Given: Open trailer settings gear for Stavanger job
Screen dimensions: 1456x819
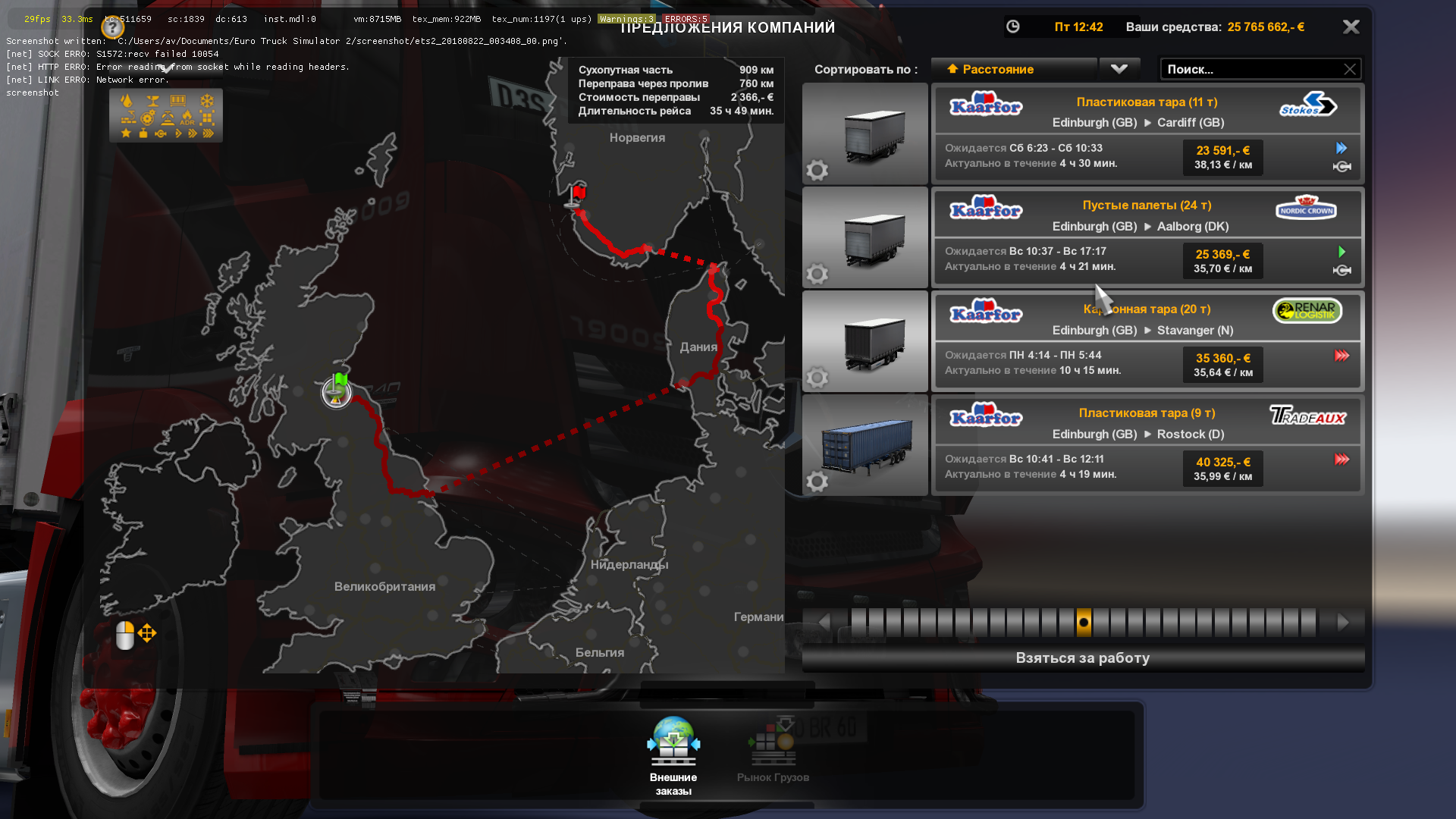Looking at the screenshot, I should [x=817, y=378].
